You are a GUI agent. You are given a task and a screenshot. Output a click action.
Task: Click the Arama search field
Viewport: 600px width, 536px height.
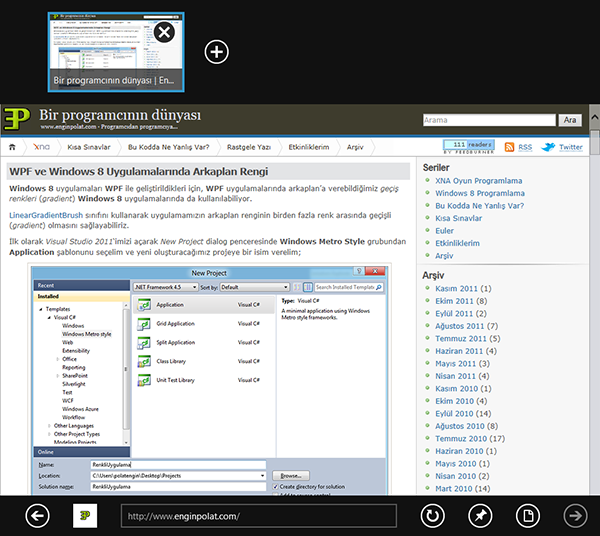tap(489, 120)
